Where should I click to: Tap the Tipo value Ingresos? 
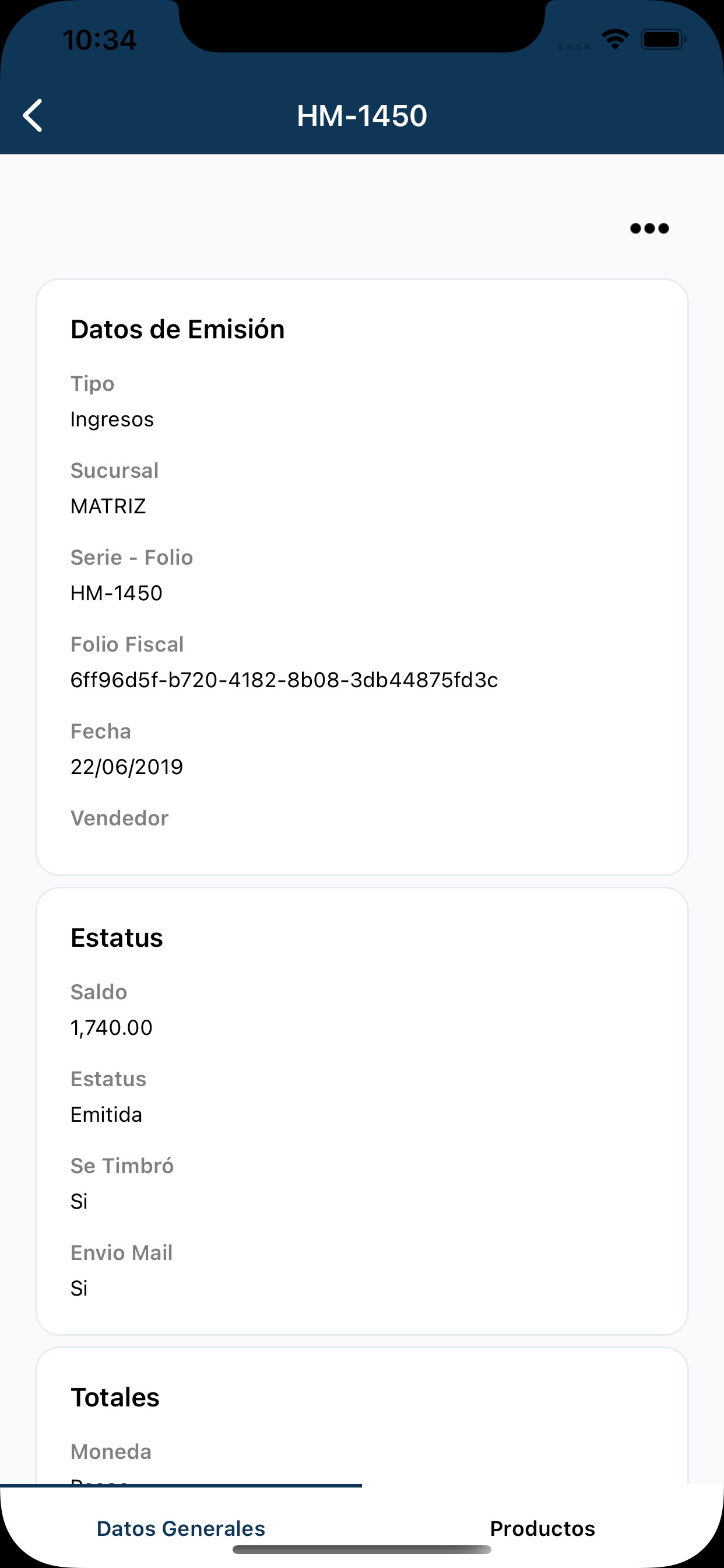(x=112, y=419)
